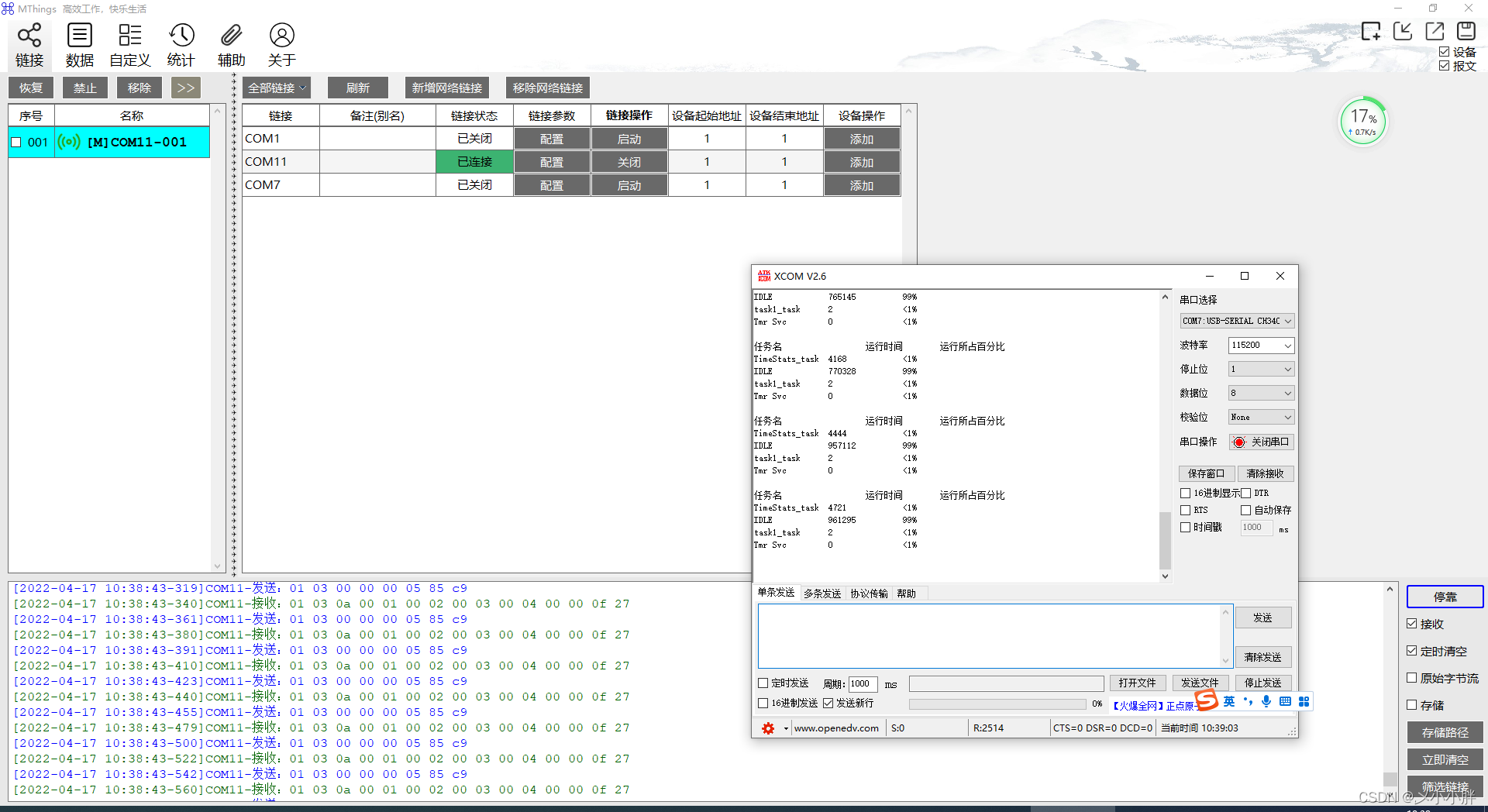Open the 链接 (Link) toolbar icon
This screenshot has width=1488, height=812.
[29, 45]
